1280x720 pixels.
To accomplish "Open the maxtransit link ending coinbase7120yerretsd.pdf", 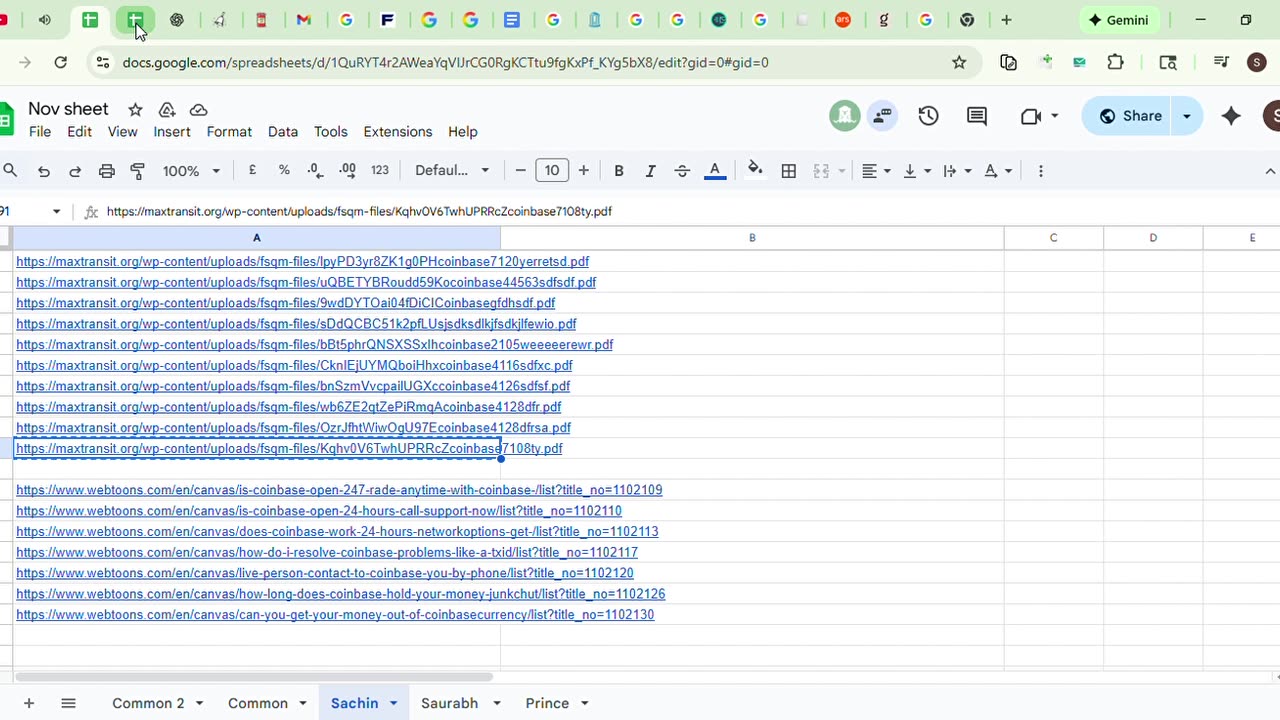I will pos(302,262).
